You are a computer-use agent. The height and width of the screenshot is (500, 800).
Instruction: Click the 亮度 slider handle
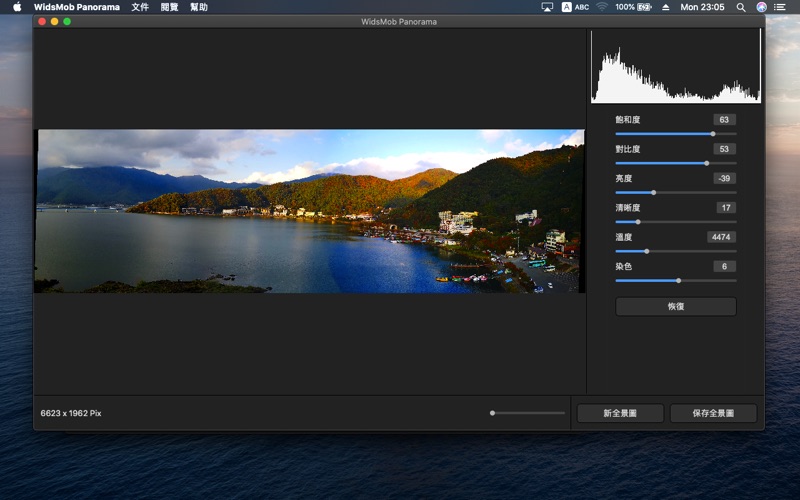(653, 192)
